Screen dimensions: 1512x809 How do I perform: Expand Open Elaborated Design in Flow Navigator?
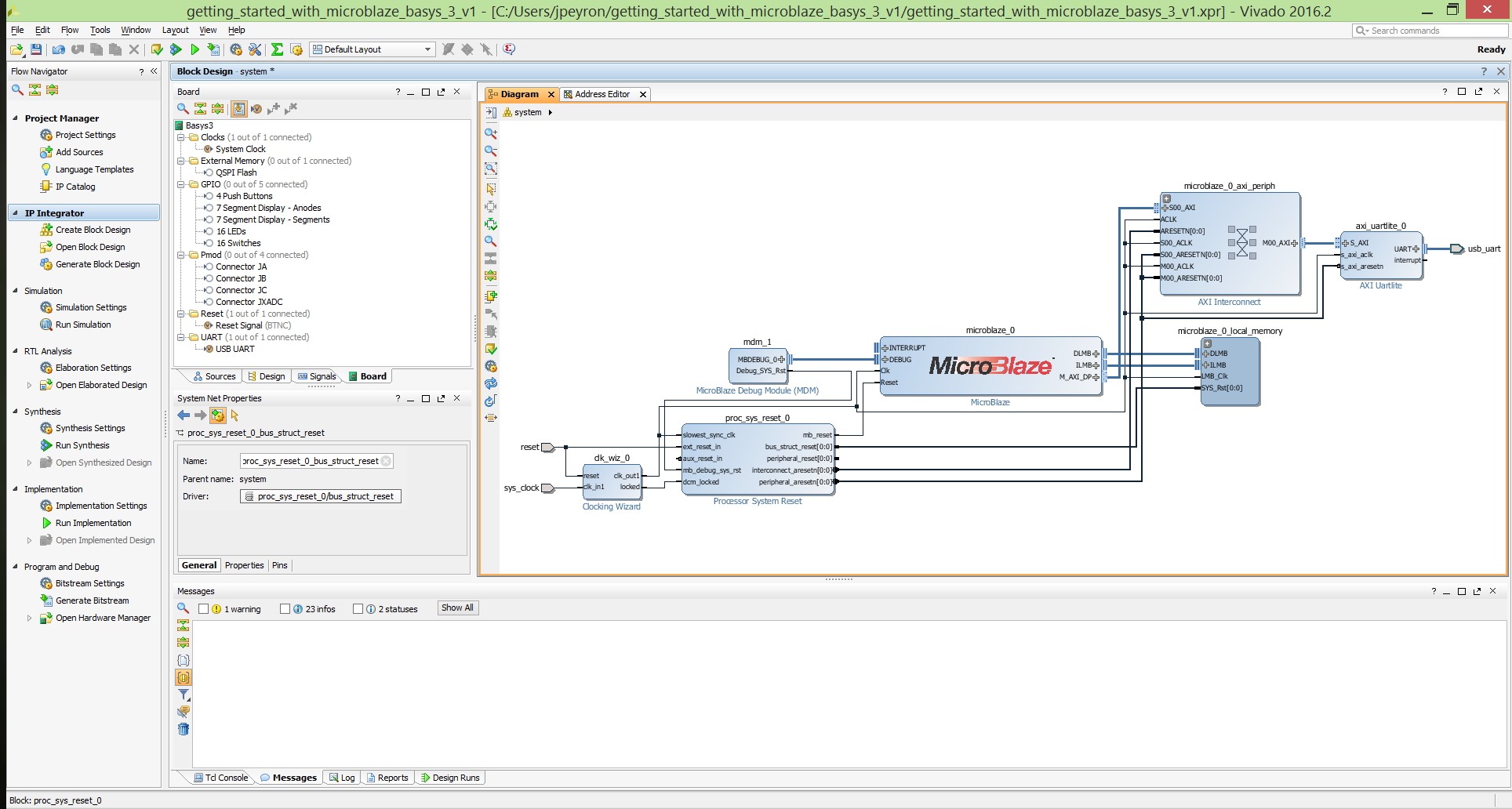(30, 385)
